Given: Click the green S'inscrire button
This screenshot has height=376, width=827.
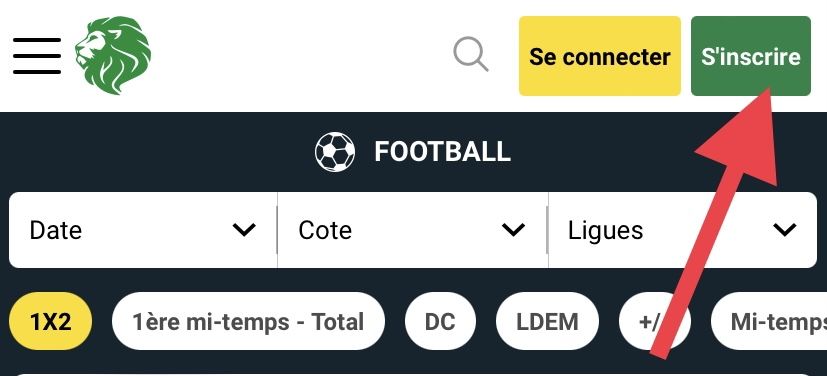Looking at the screenshot, I should coord(751,56).
